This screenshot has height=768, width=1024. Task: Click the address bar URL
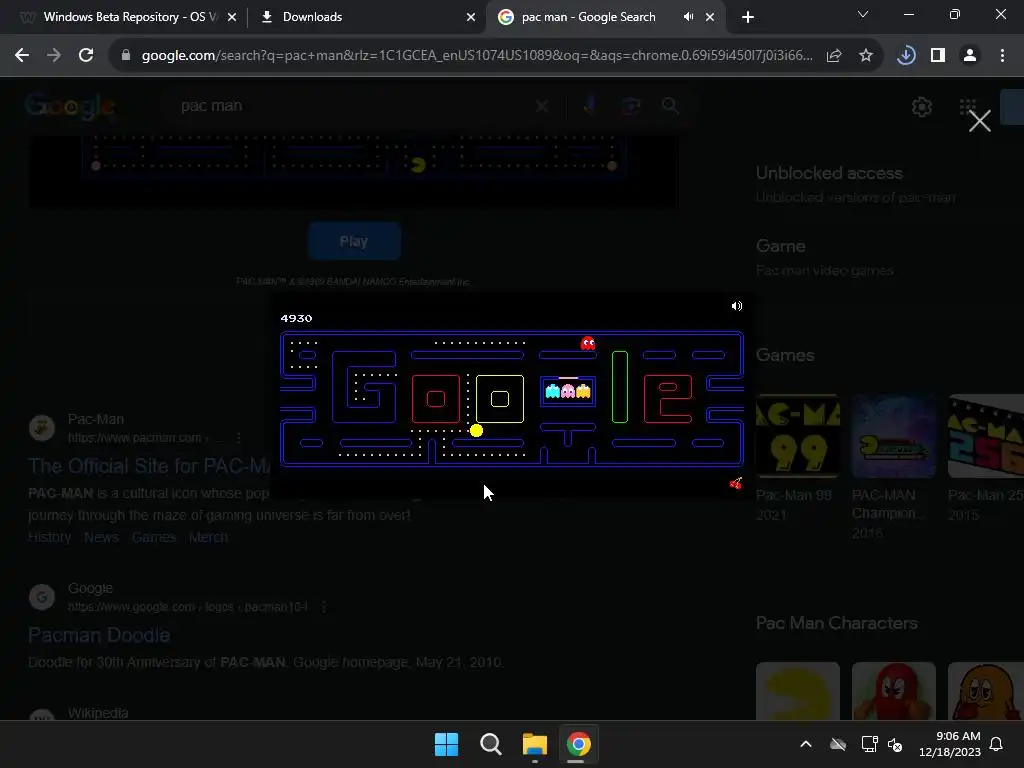click(477, 56)
